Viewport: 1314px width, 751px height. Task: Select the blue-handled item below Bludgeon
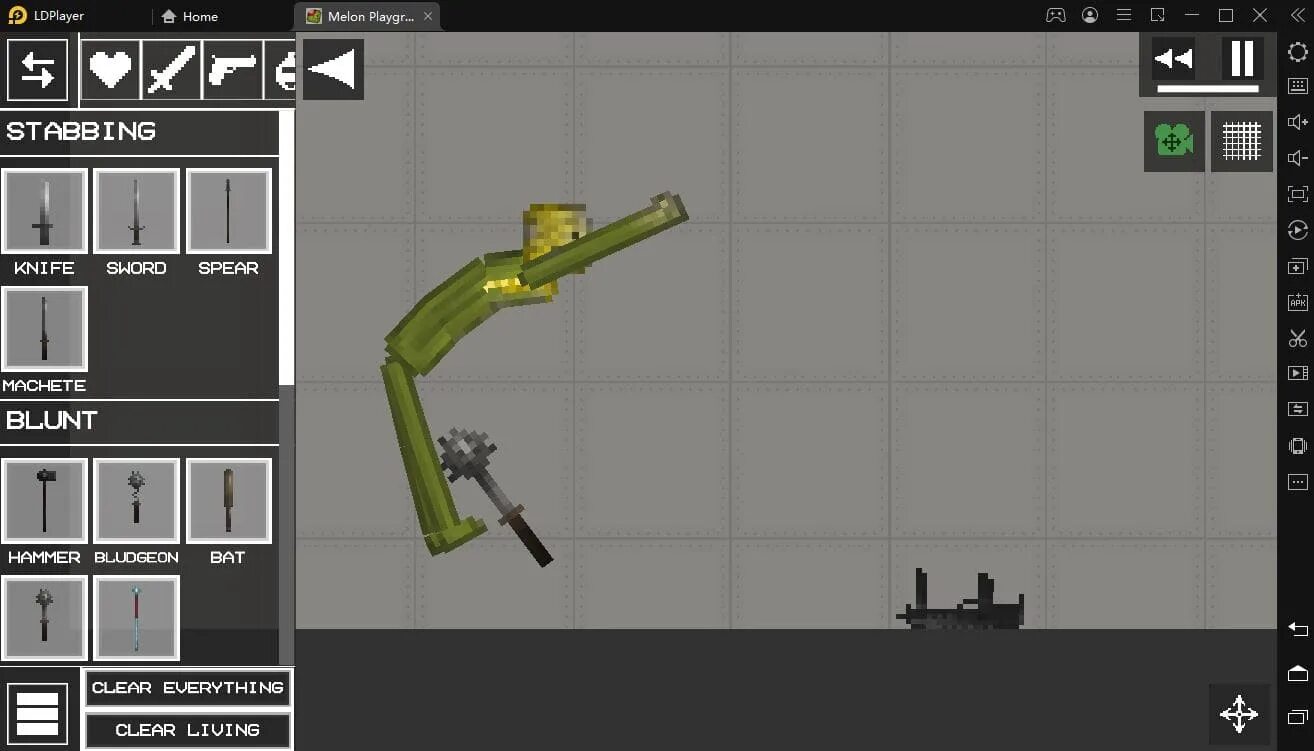pyautogui.click(x=136, y=618)
